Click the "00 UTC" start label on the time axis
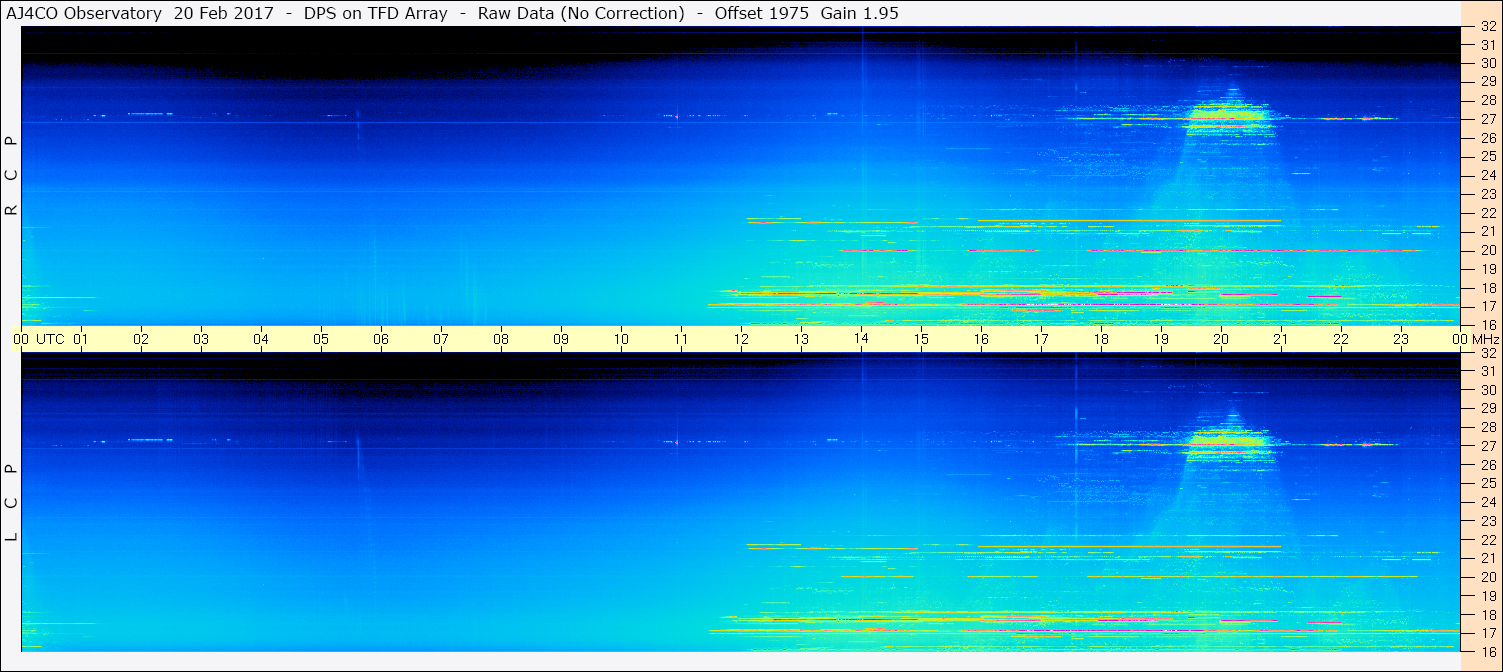 [39, 339]
